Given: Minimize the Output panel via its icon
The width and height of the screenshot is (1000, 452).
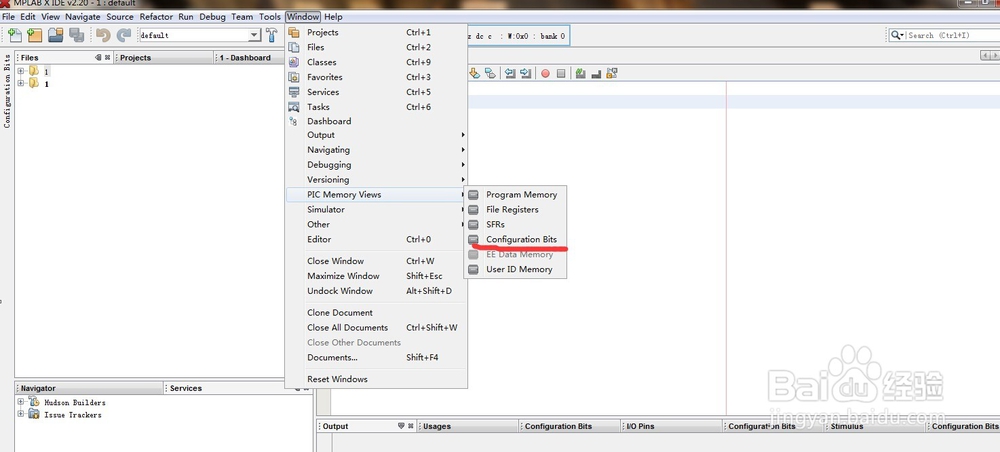Looking at the screenshot, I should pyautogui.click(x=401, y=426).
